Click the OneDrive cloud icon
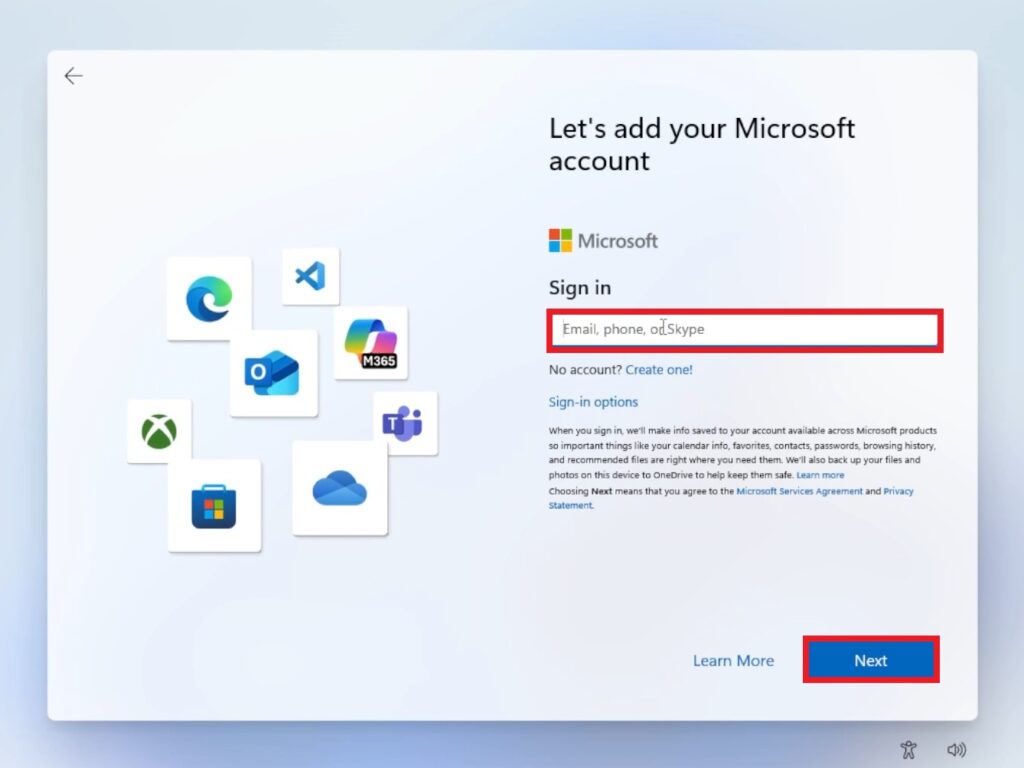1024x768 pixels. tap(340, 488)
